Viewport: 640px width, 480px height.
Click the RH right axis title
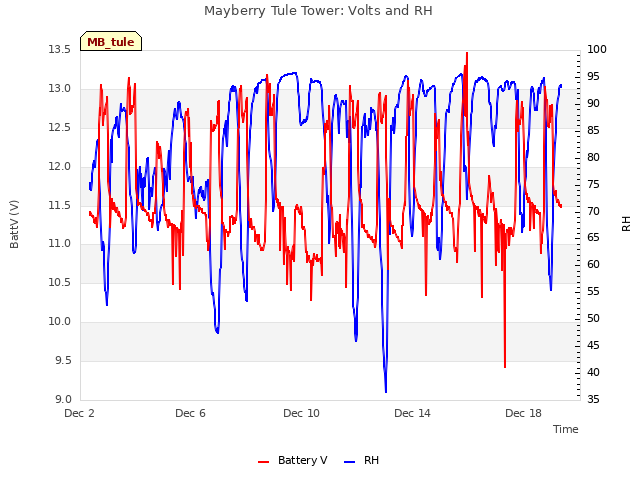coord(626,224)
